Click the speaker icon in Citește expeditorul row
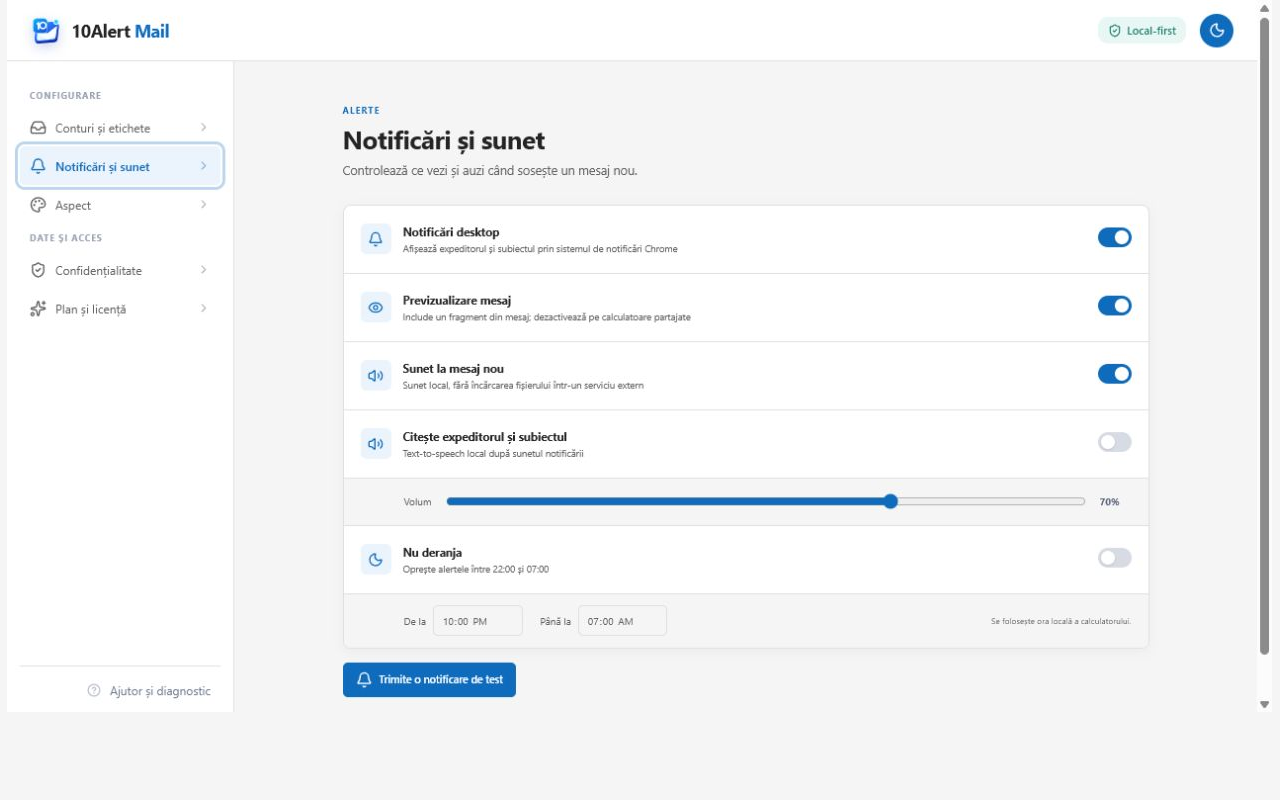This screenshot has width=1280, height=800. pos(376,443)
